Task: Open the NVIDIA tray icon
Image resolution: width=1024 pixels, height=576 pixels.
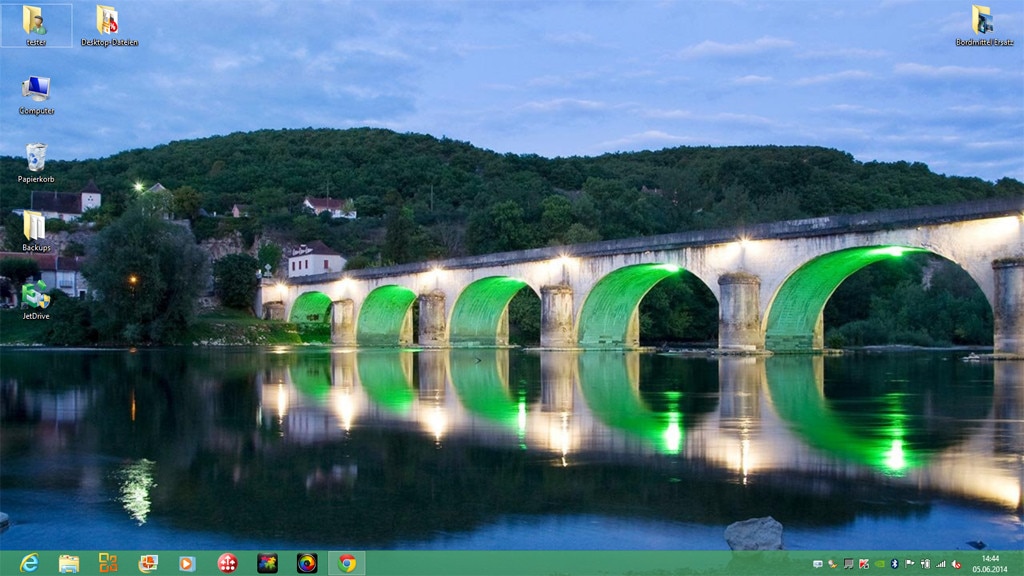Action: click(880, 563)
